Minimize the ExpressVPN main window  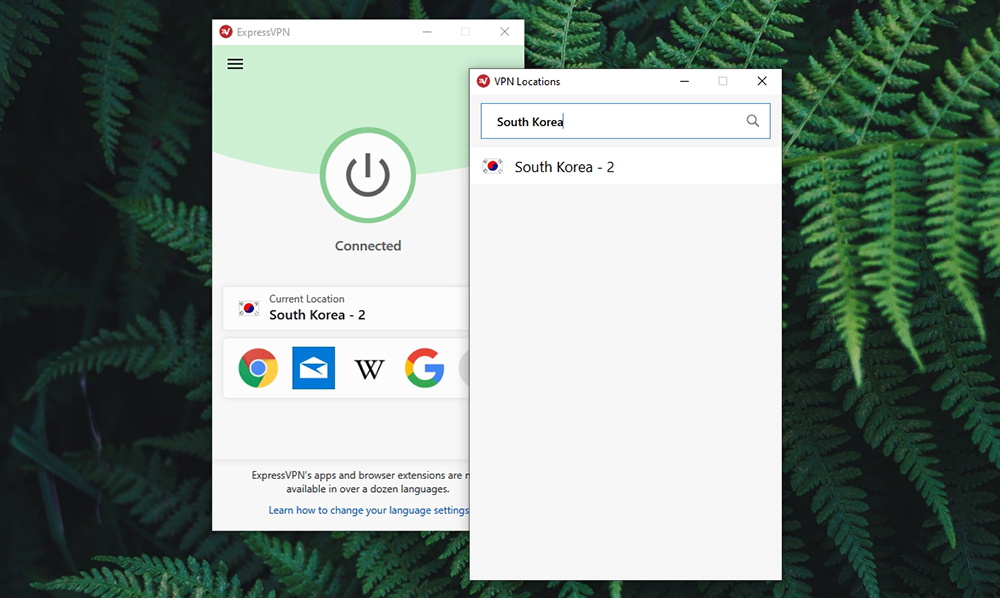(x=427, y=32)
